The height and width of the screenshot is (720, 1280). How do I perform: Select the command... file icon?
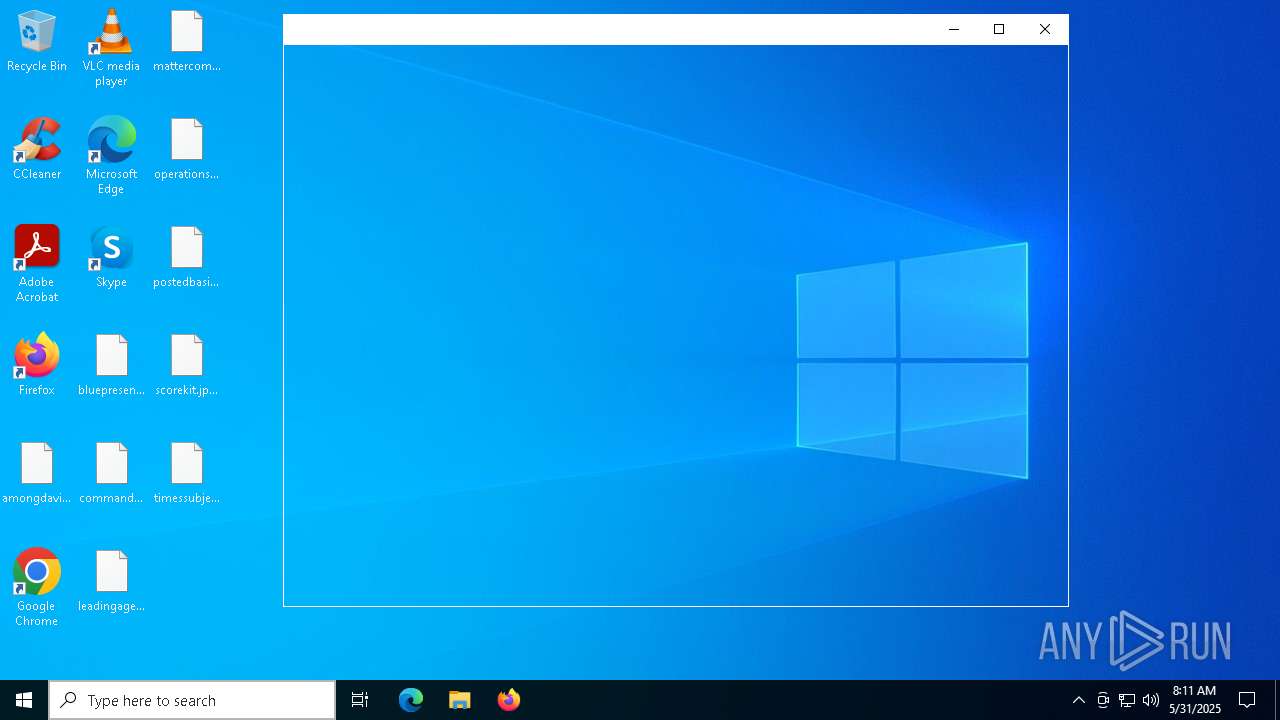coord(111,473)
